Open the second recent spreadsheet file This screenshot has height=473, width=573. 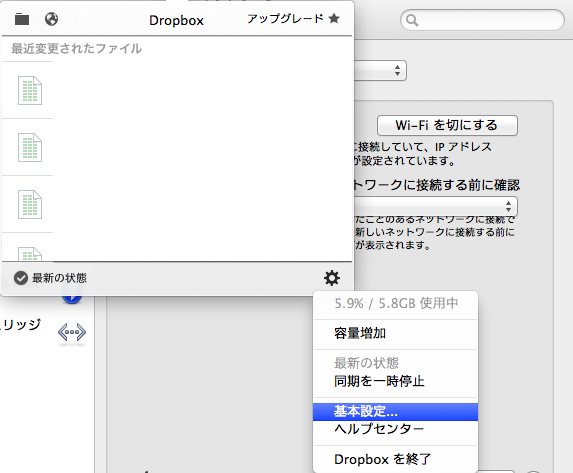pyautogui.click(x=30, y=147)
